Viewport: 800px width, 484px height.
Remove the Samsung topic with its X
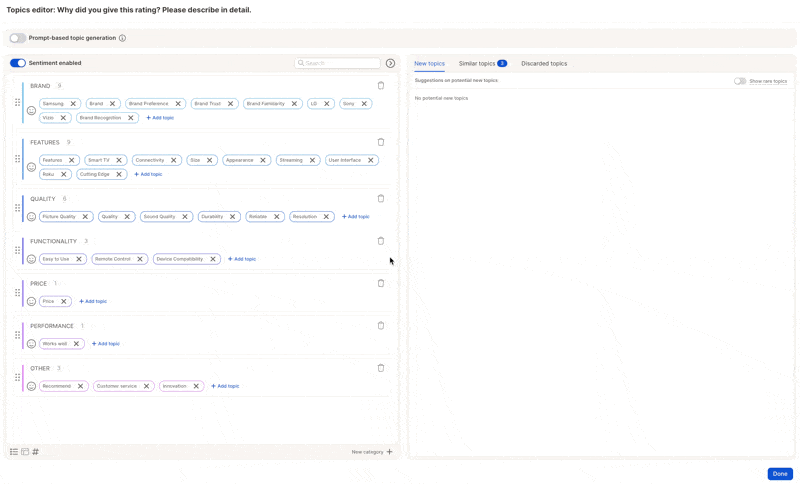tap(73, 104)
